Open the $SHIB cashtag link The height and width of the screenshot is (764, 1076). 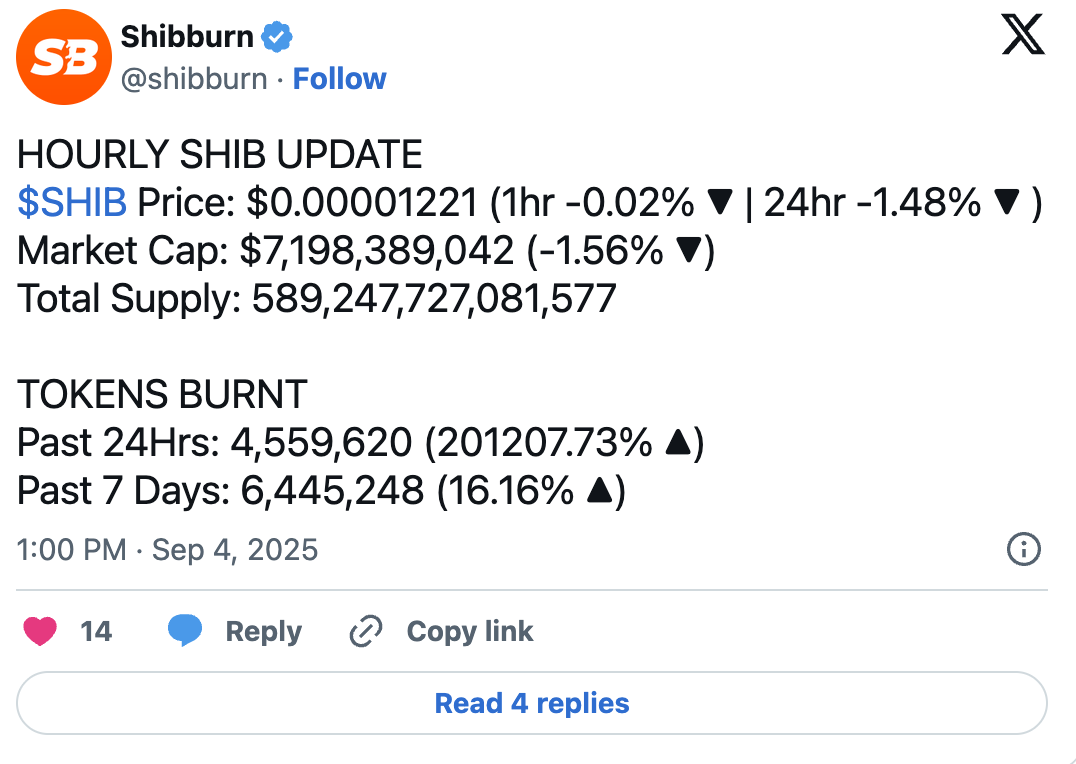(x=72, y=203)
